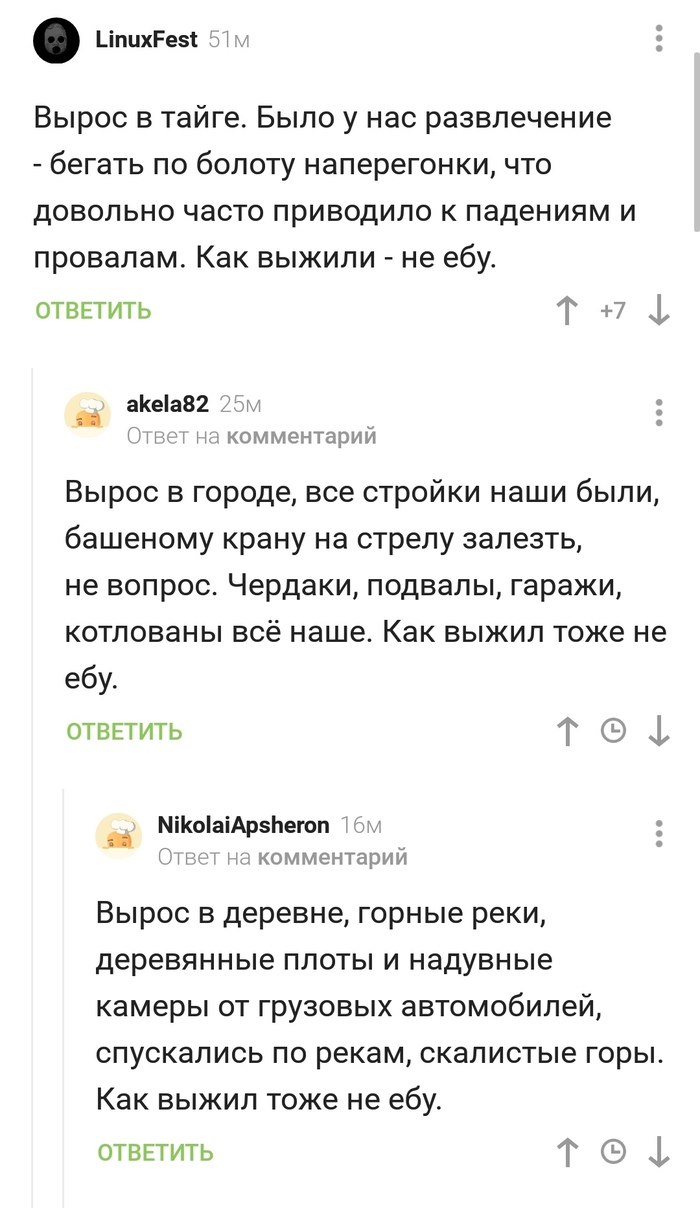
Task: Open the three-dot menu on akela82's comment
Action: click(657, 410)
